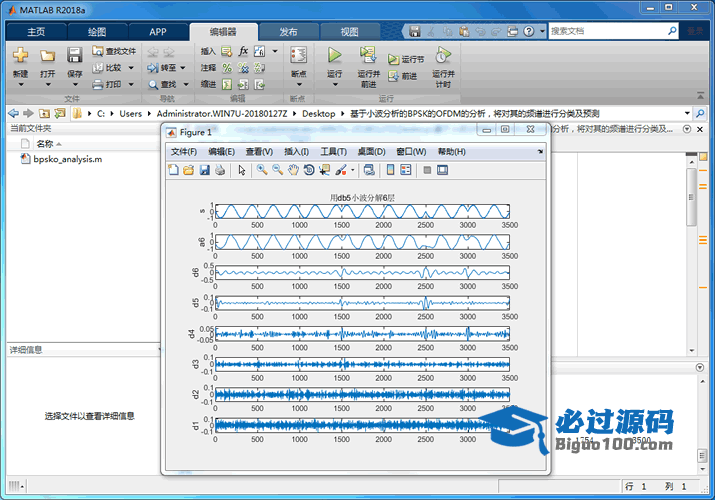Select bpsko_analysis.m in current folder
Screen dimensions: 715x500
coord(67,159)
